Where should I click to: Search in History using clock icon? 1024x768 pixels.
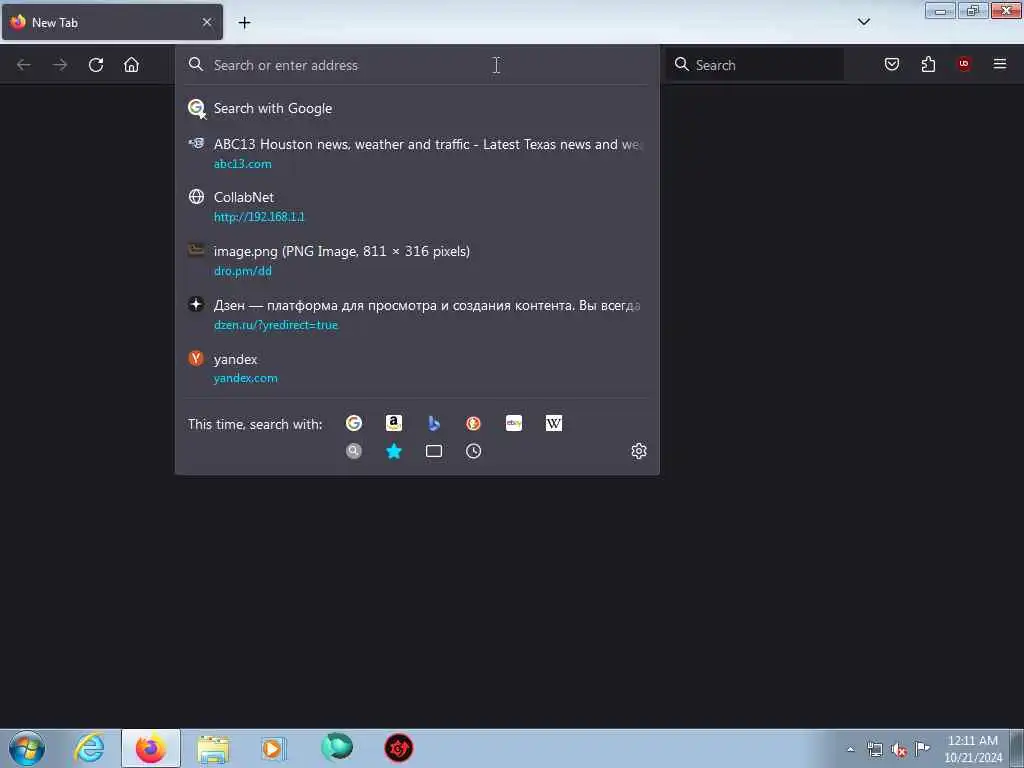pos(473,451)
